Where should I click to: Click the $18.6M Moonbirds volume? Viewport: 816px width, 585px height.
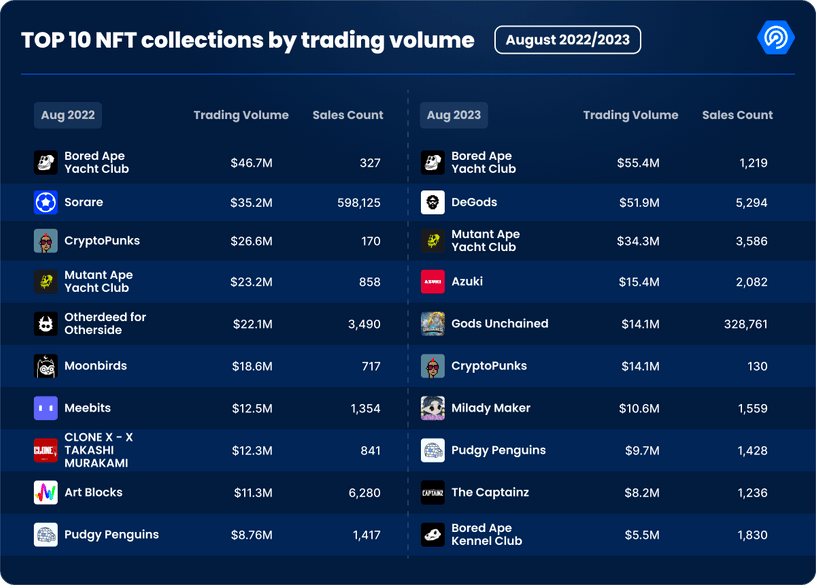click(252, 366)
